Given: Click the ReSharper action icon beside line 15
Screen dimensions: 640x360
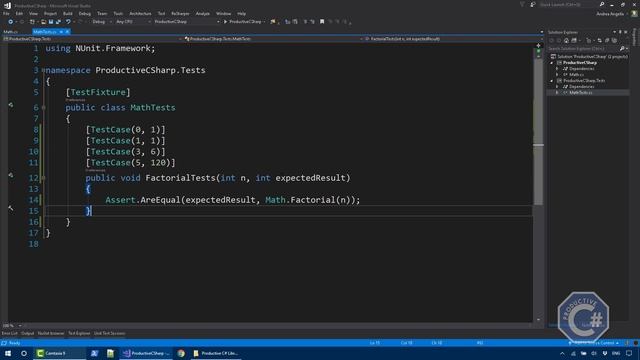Looking at the screenshot, I should (x=11, y=208).
